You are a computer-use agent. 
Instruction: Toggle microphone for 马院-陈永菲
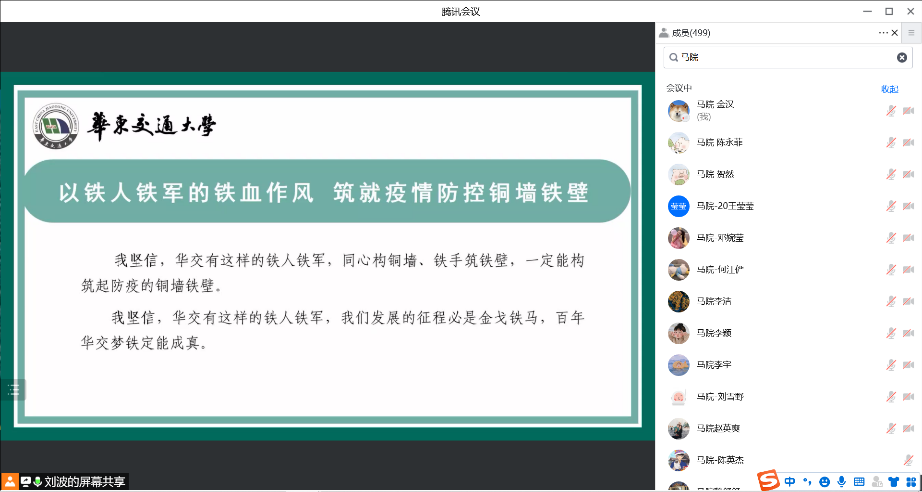[x=890, y=143]
